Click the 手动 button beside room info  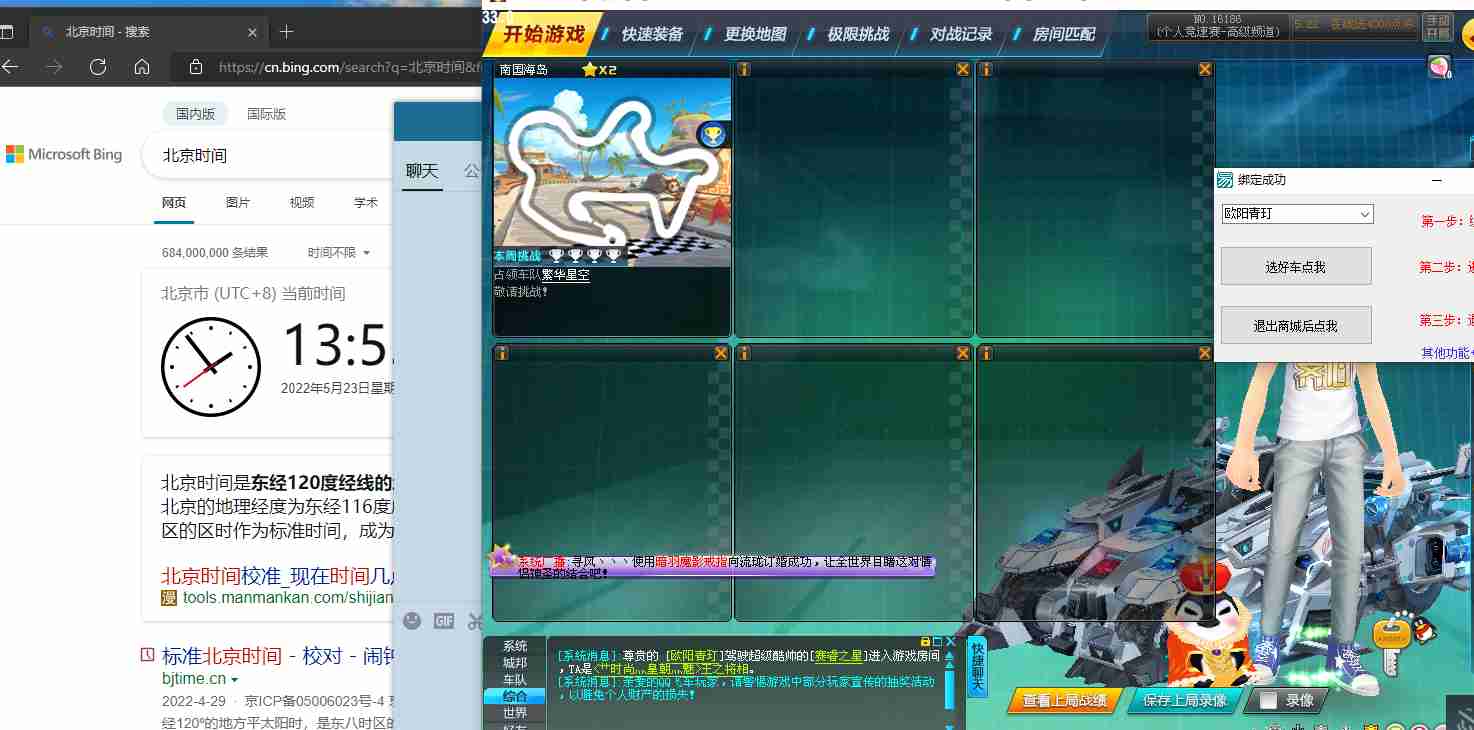(1437, 27)
